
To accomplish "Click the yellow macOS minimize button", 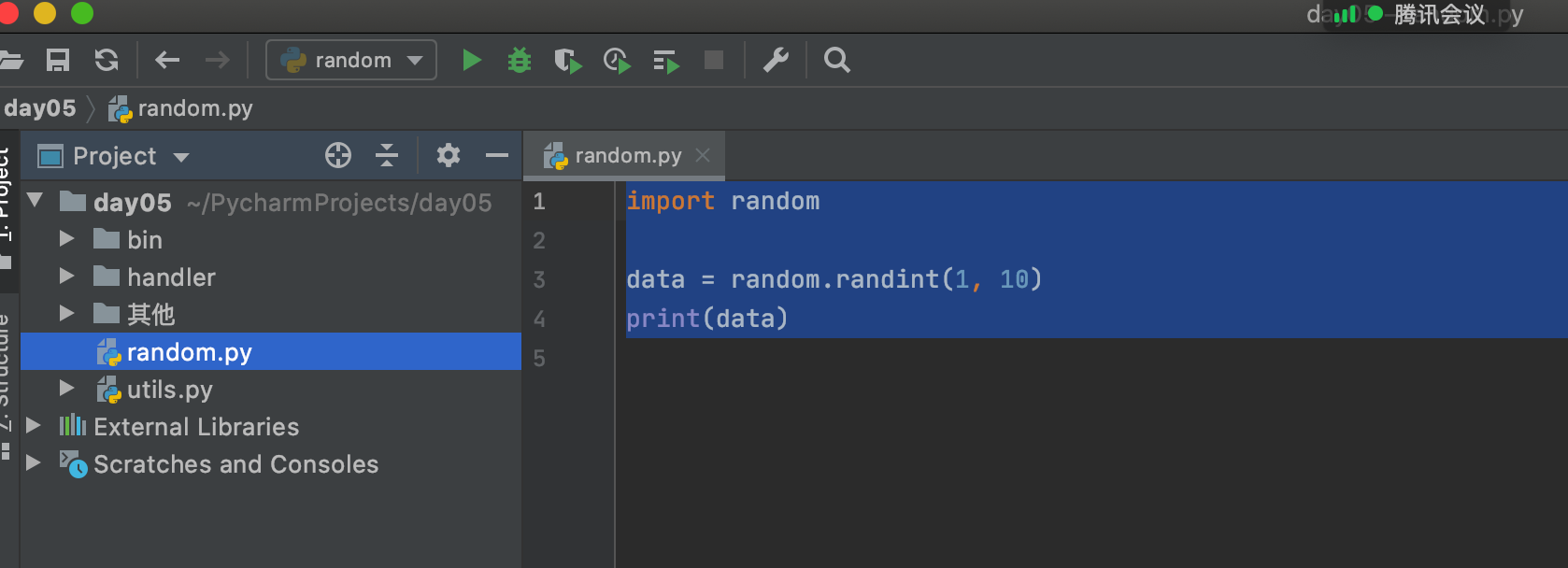I will tap(45, 13).
